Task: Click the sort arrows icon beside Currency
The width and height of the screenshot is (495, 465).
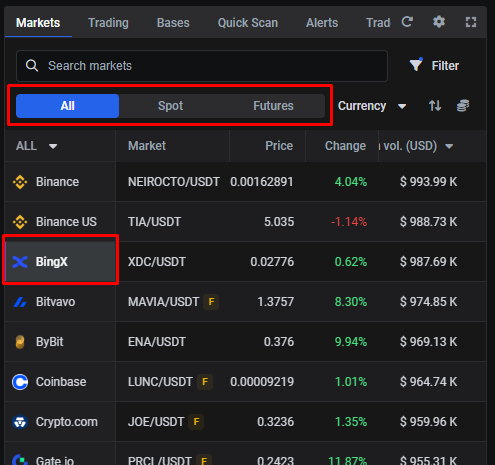Action: tap(435, 106)
